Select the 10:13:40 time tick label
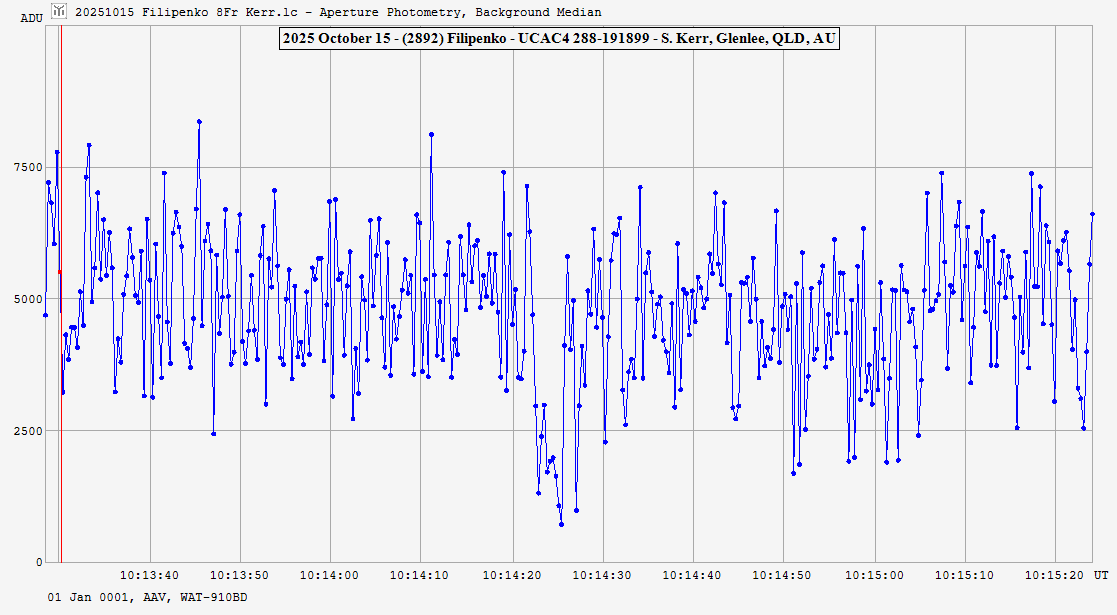The height and width of the screenshot is (615, 1117). (x=150, y=575)
